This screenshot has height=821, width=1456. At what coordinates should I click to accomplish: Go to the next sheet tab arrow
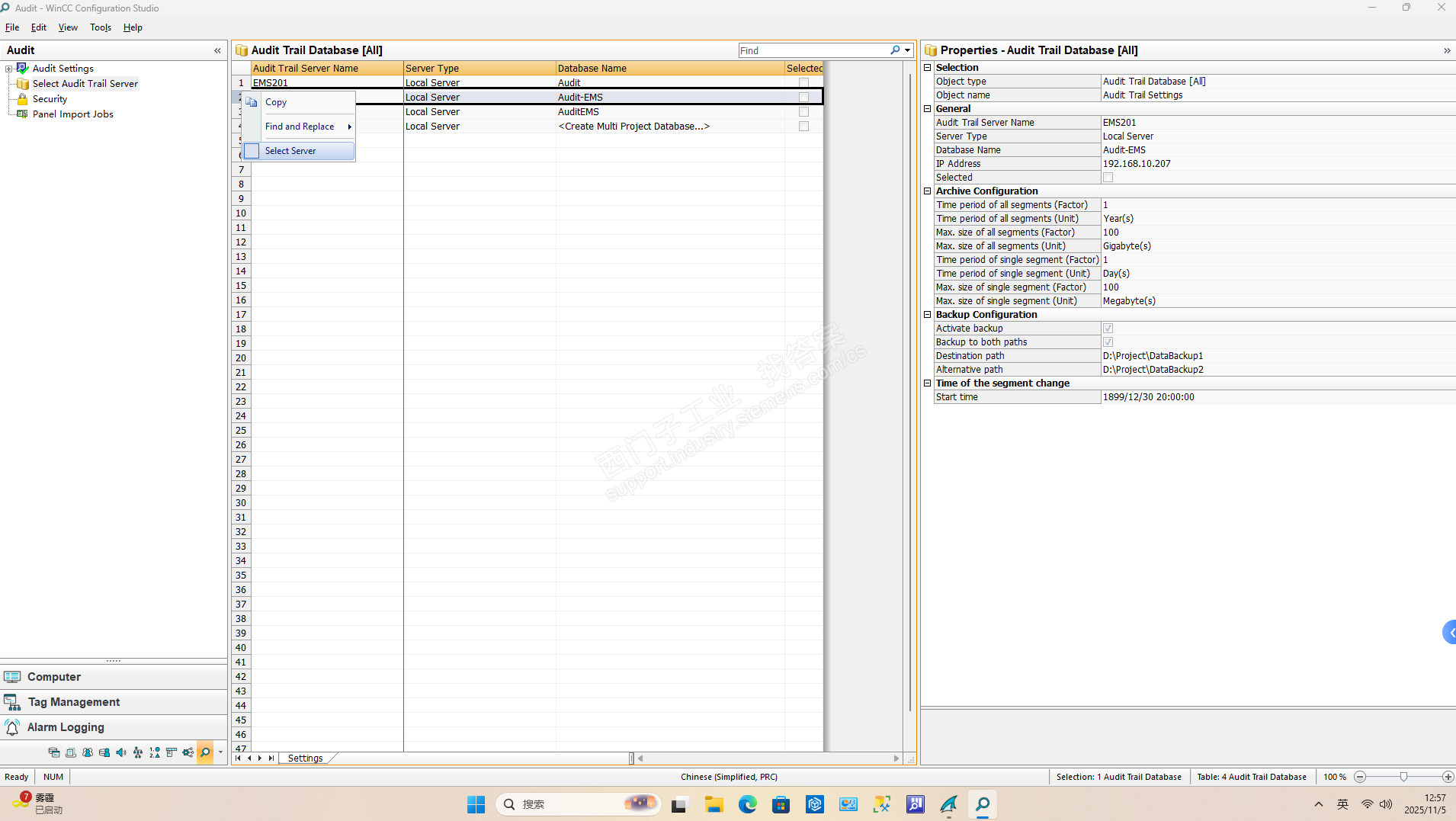point(260,758)
